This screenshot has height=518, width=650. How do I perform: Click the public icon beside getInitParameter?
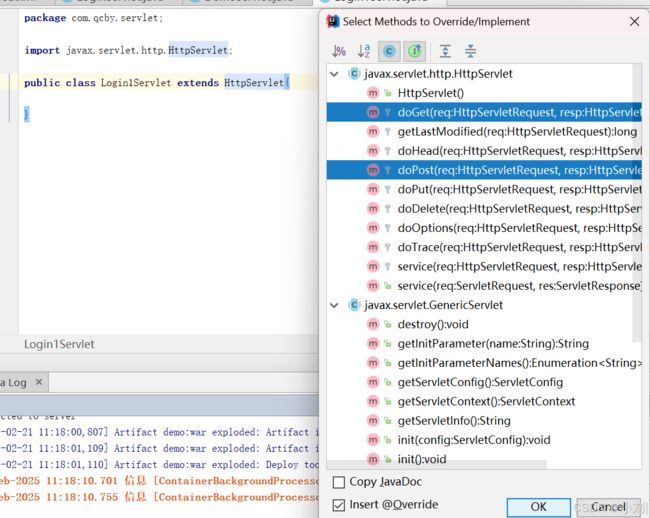[x=388, y=344]
